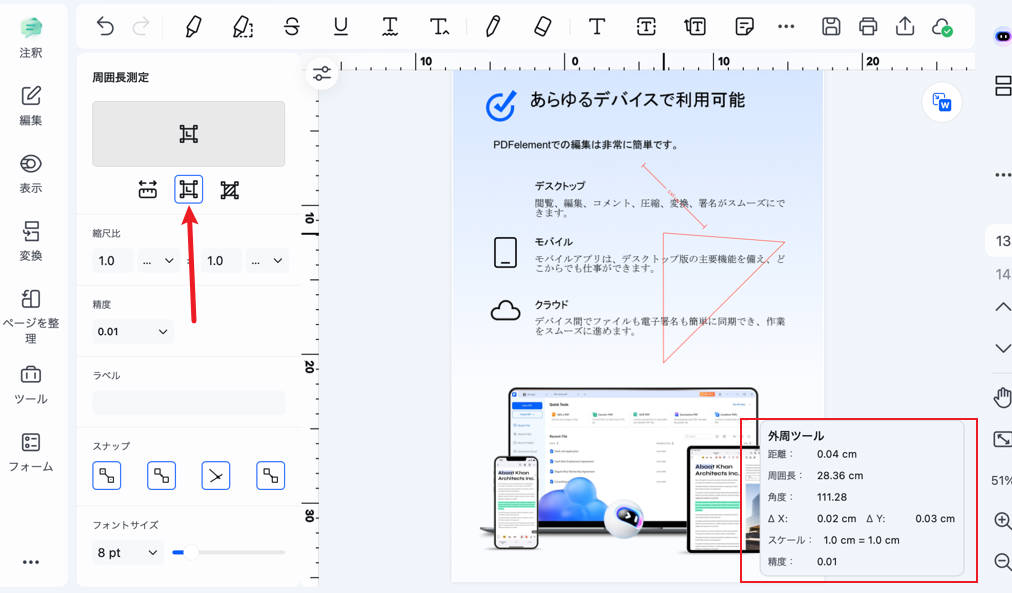Click the undo button
Image resolution: width=1012 pixels, height=593 pixels.
pos(105,27)
